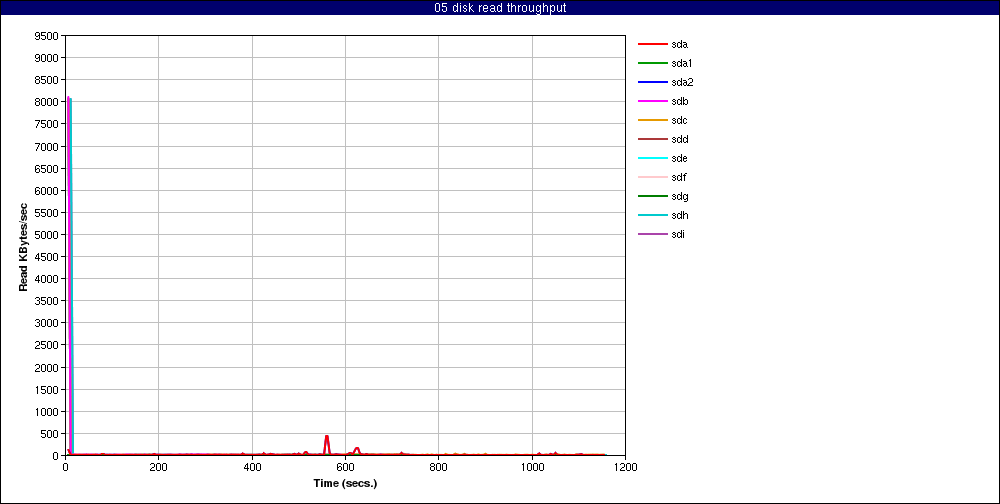Image resolution: width=1000 pixels, height=504 pixels.
Task: Click the 9500 y-axis tick value
Action: click(x=47, y=36)
